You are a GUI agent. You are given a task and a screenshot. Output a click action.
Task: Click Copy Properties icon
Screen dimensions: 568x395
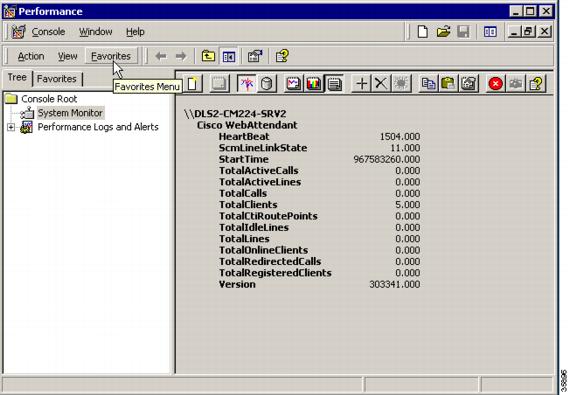429,84
